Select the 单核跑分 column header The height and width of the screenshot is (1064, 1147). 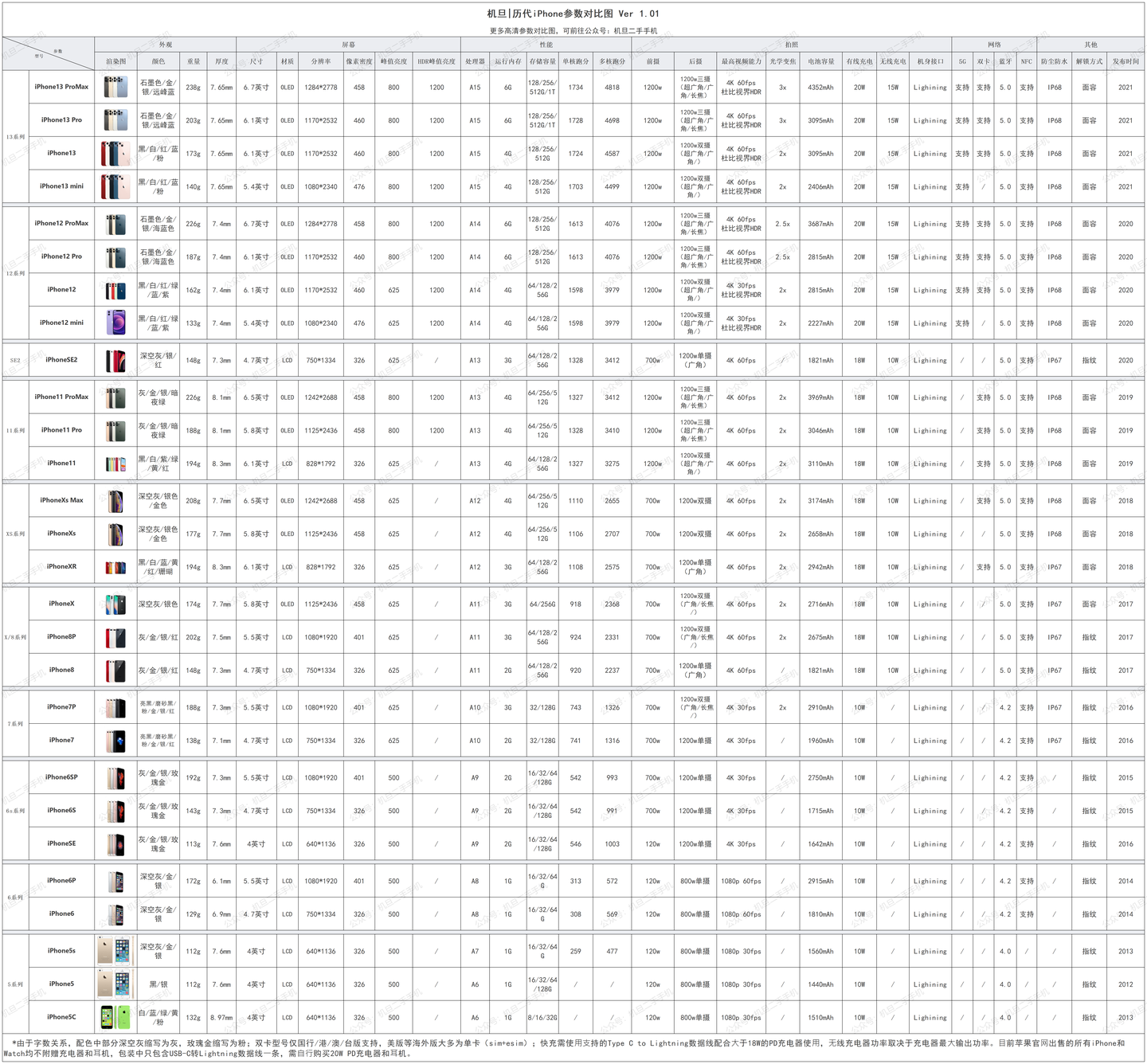(576, 61)
